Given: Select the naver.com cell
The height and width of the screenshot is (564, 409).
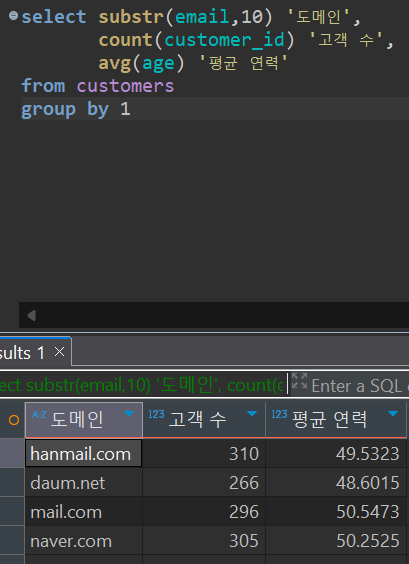Looking at the screenshot, I should coord(84,541).
